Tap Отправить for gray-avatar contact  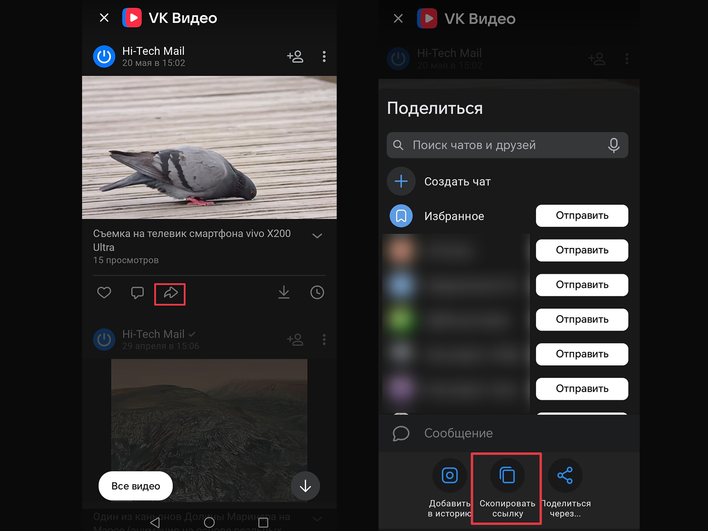582,354
